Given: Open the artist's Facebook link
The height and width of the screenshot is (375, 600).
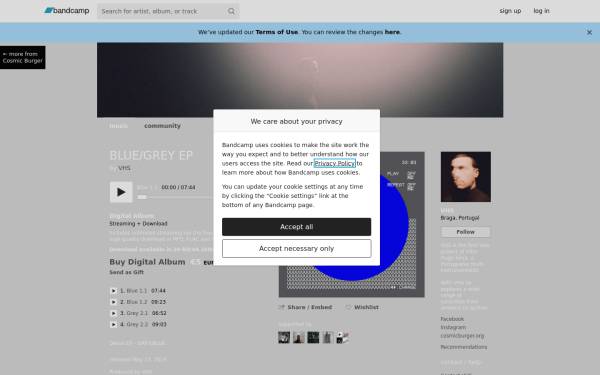Looking at the screenshot, I should pyautogui.click(x=452, y=319).
